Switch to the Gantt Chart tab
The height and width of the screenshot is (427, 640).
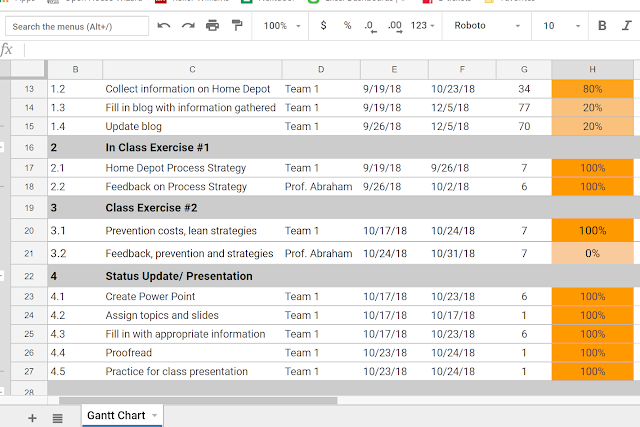pos(116,415)
